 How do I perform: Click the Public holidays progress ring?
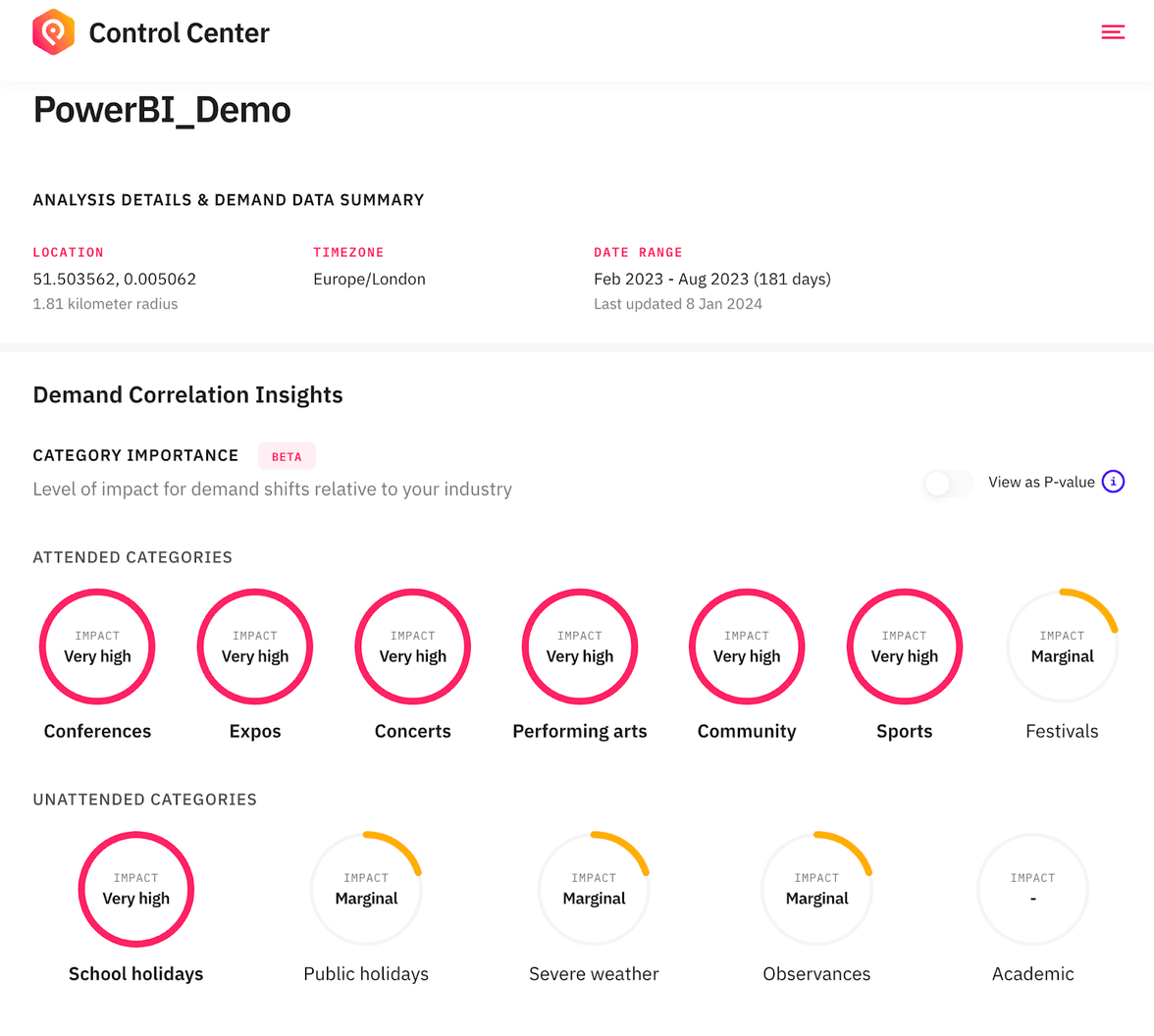(x=366, y=889)
